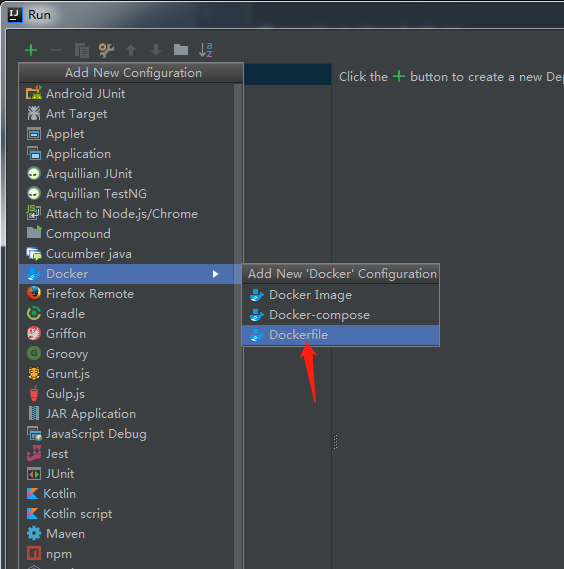564x569 pixels.
Task: Click the Copy Configuration toolbar icon
Action: pos(82,50)
